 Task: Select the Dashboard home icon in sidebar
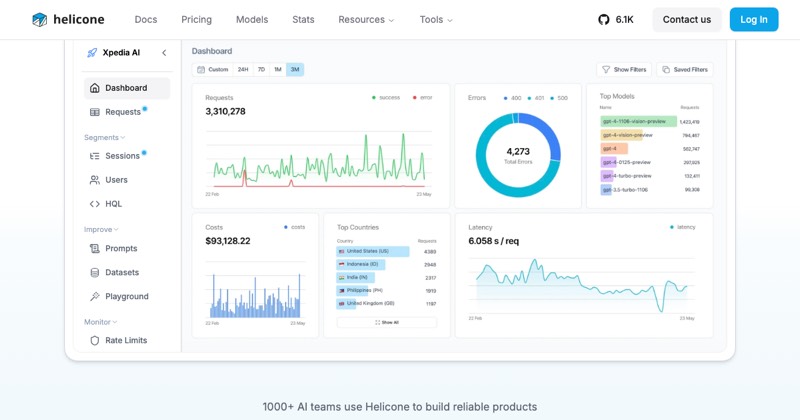[95, 88]
